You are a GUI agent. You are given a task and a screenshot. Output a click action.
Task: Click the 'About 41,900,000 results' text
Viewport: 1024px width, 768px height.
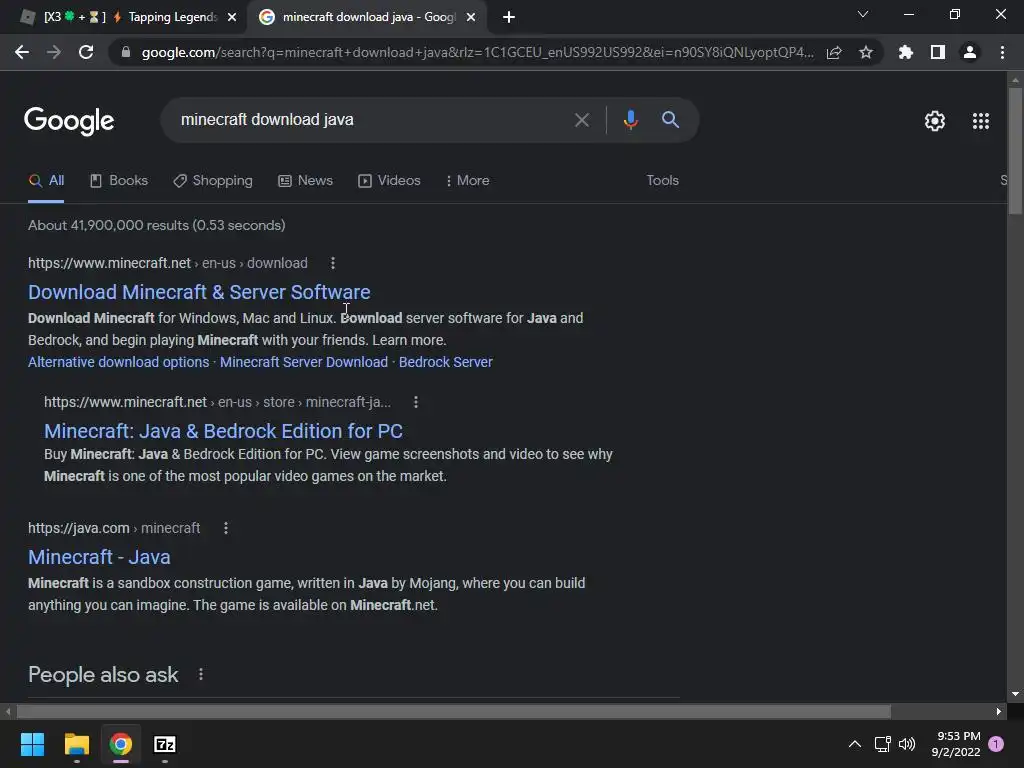click(x=157, y=226)
